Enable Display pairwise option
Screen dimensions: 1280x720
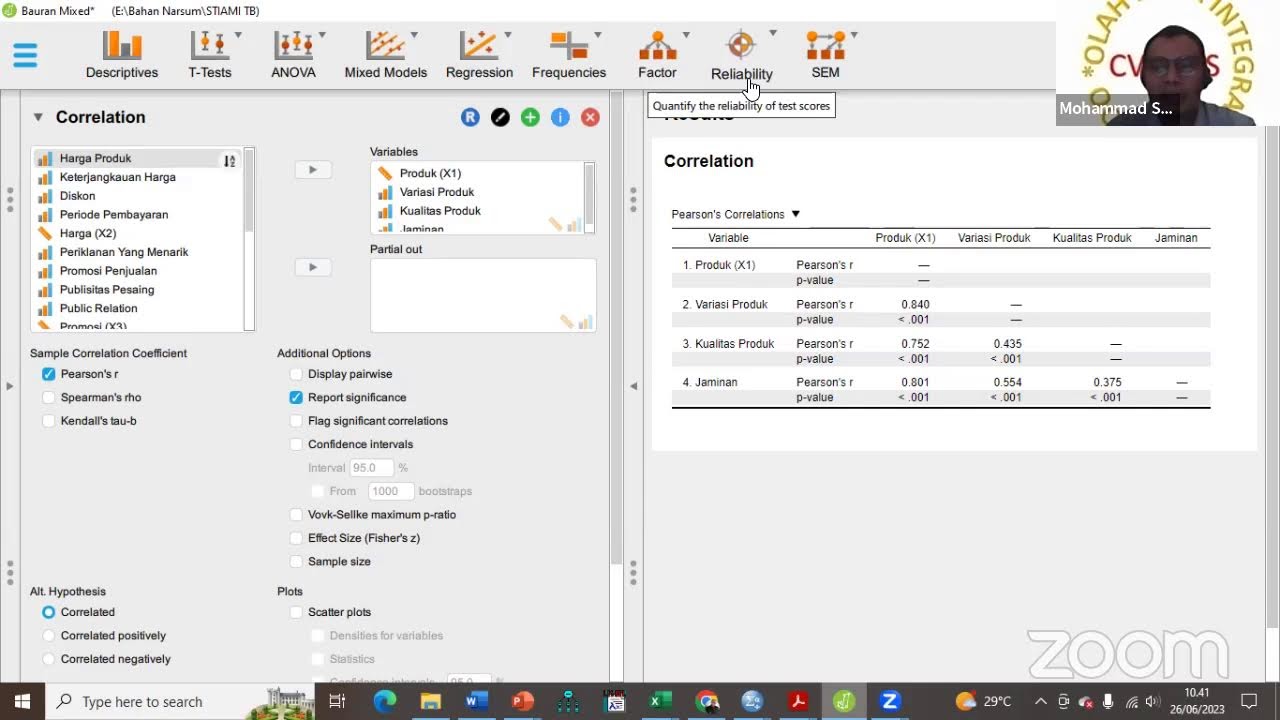pyautogui.click(x=296, y=374)
